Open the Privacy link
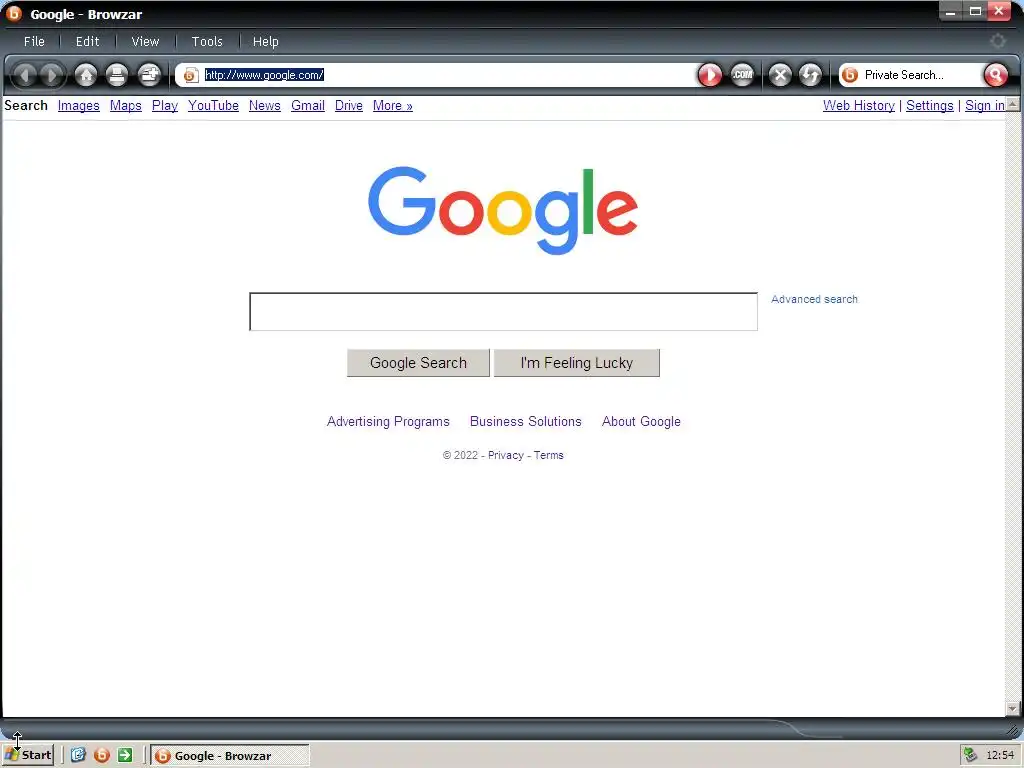Viewport: 1024px width, 768px height. pos(505,455)
